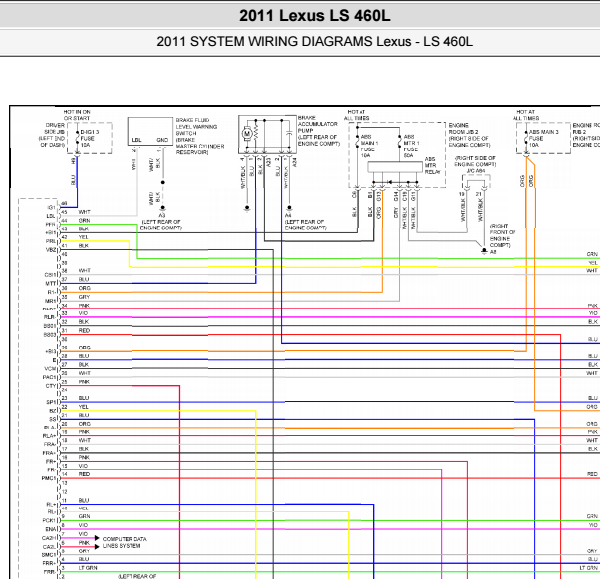Click the "VCM" pin label
This screenshot has width=600, height=579.
coord(50,369)
